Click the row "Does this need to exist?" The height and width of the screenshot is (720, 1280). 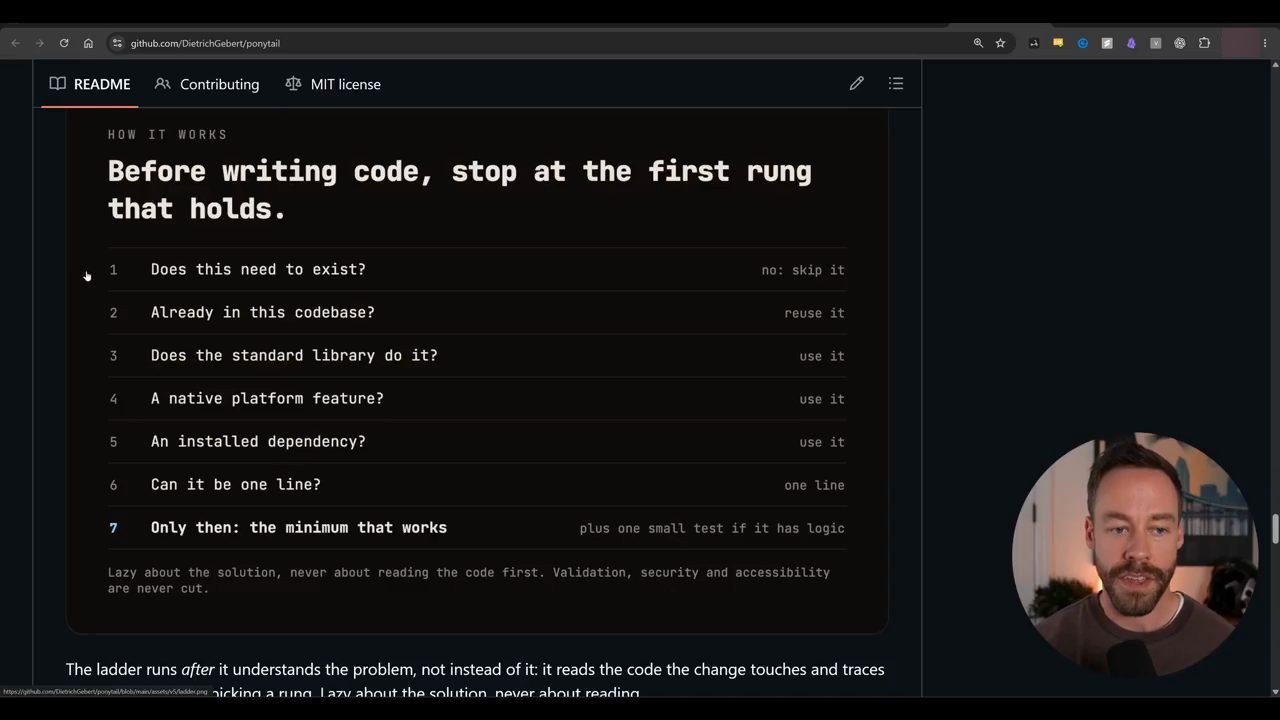[477, 270]
